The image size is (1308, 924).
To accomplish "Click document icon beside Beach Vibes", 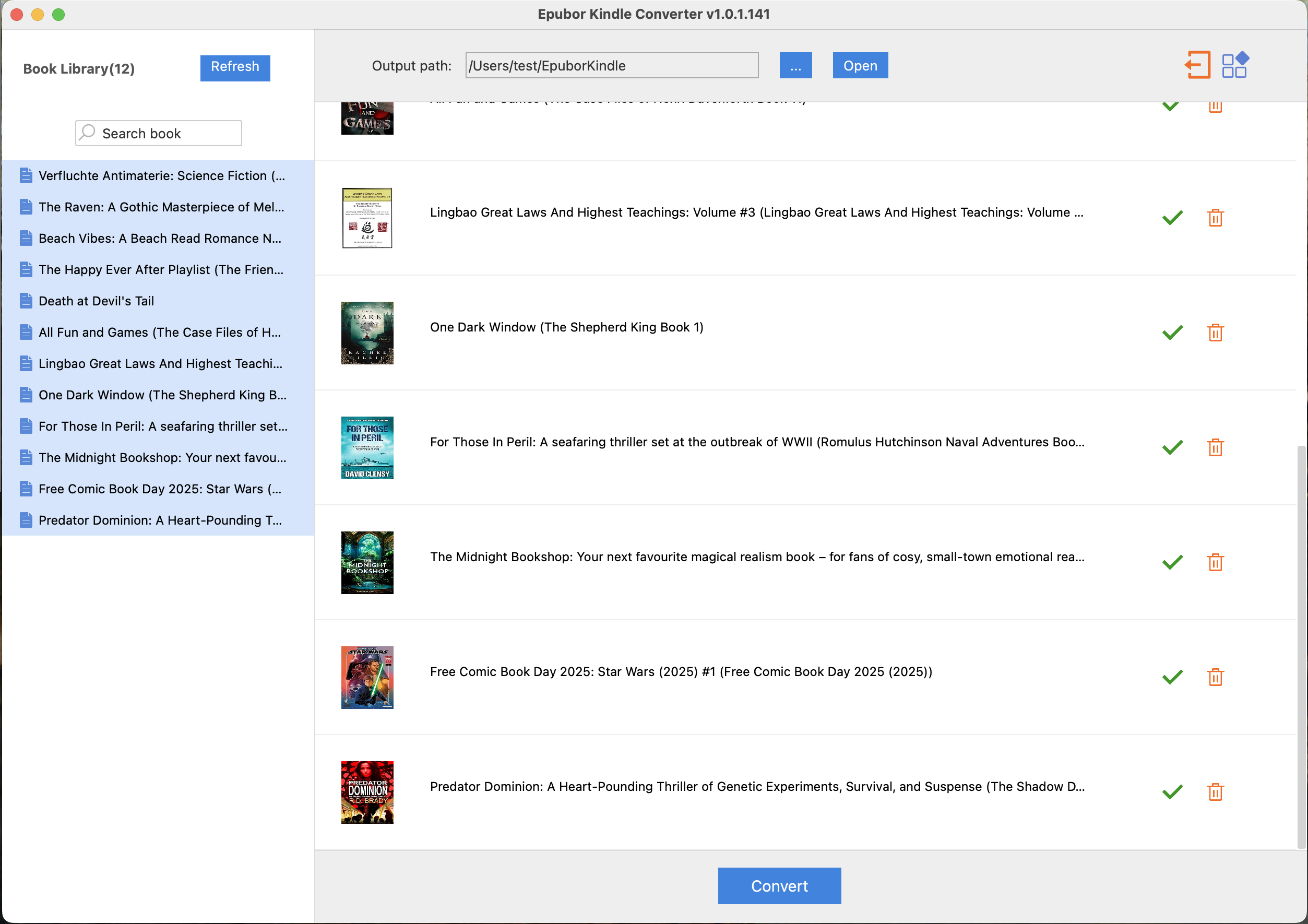I will click(26, 238).
